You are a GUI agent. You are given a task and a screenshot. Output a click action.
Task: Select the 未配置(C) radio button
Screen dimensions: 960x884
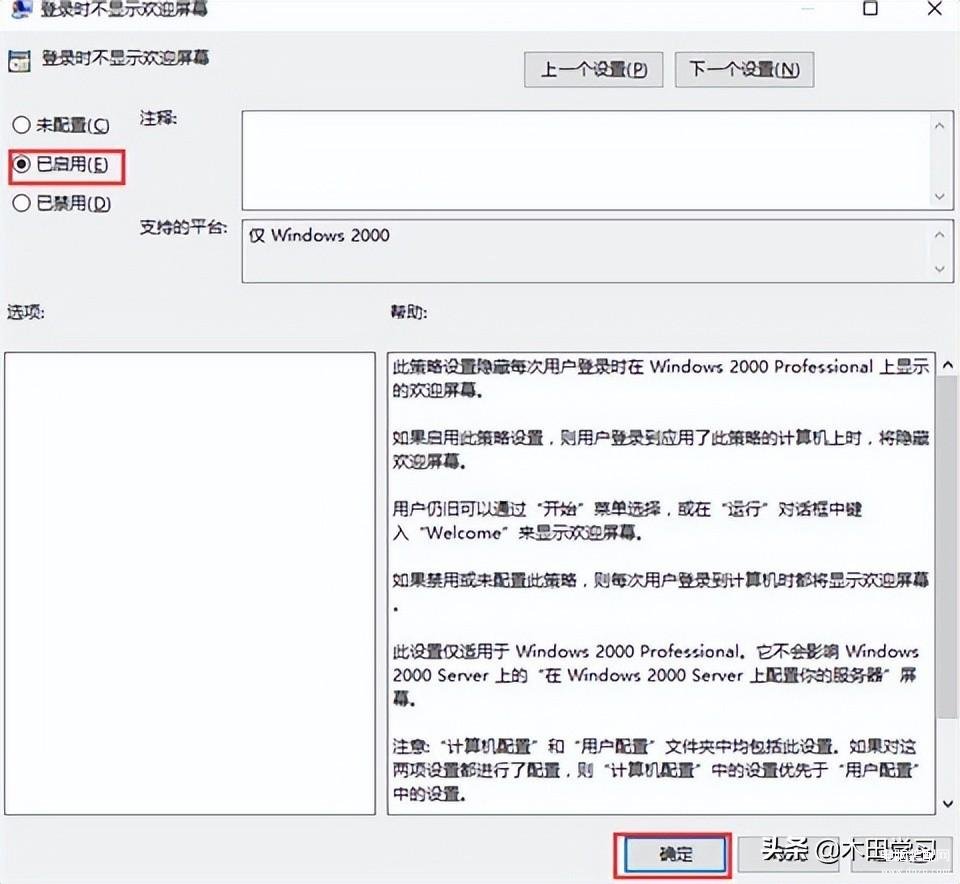pos(61,125)
